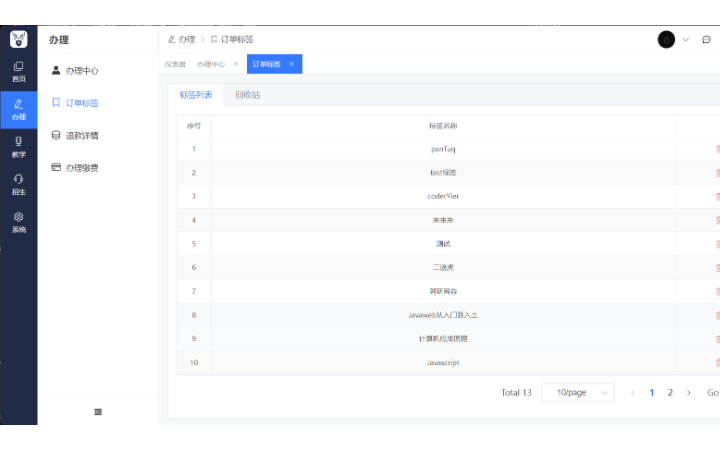
Task: Click the chat message icon in header
Action: [706, 40]
